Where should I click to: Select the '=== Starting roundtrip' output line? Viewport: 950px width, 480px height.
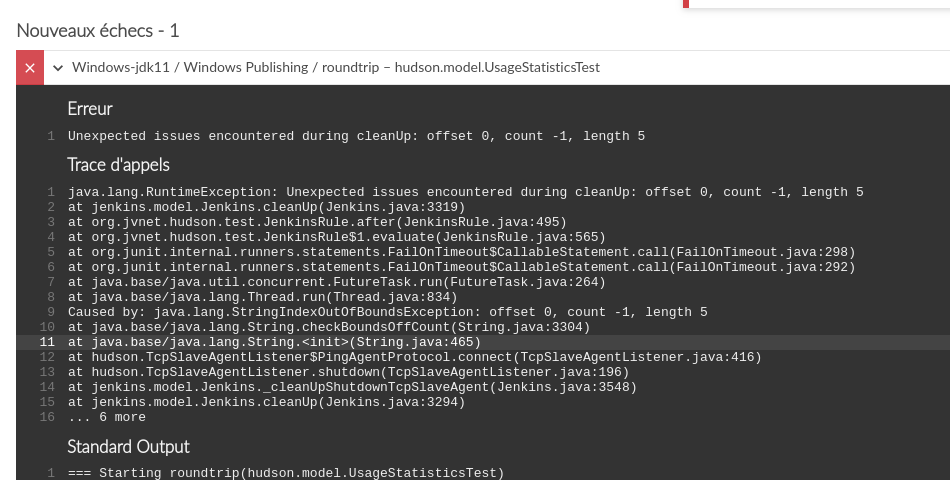(286, 473)
